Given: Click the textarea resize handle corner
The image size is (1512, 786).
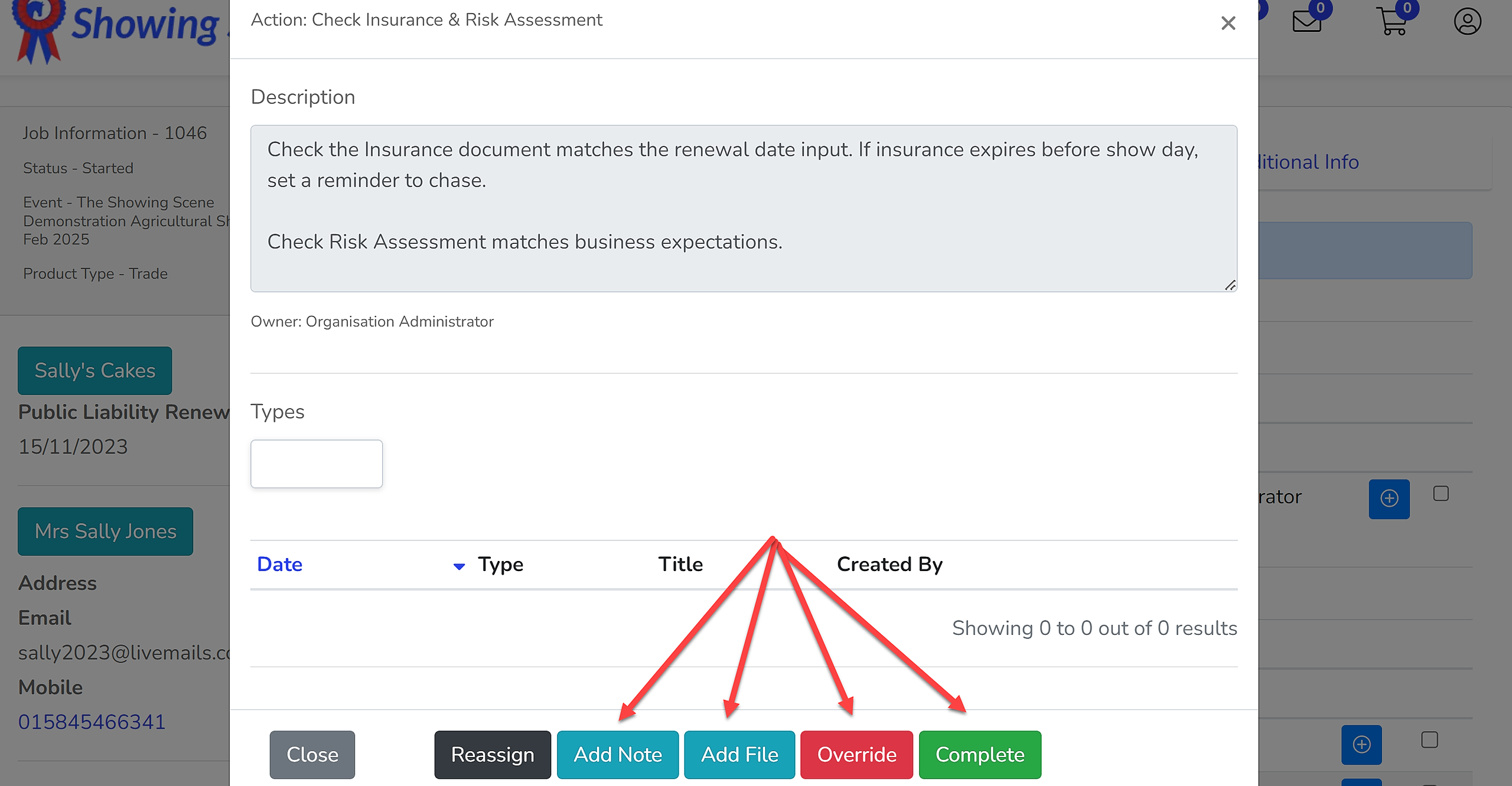Looking at the screenshot, I should click(x=1230, y=285).
